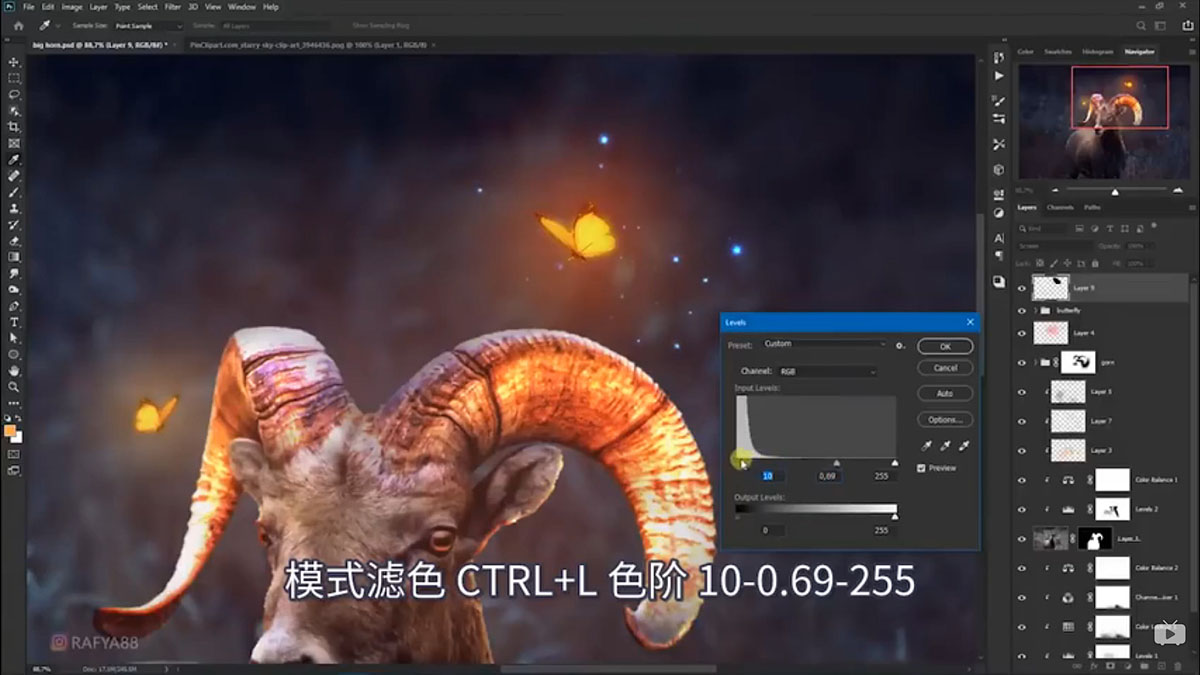This screenshot has height=675, width=1200.
Task: Switch to the Channels tab
Action: pos(1059,208)
